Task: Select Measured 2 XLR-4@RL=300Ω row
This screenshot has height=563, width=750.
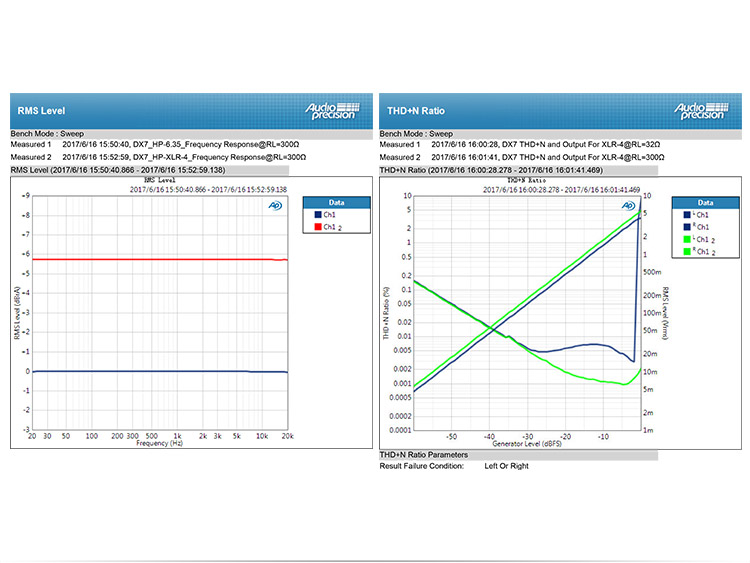Action: point(521,157)
